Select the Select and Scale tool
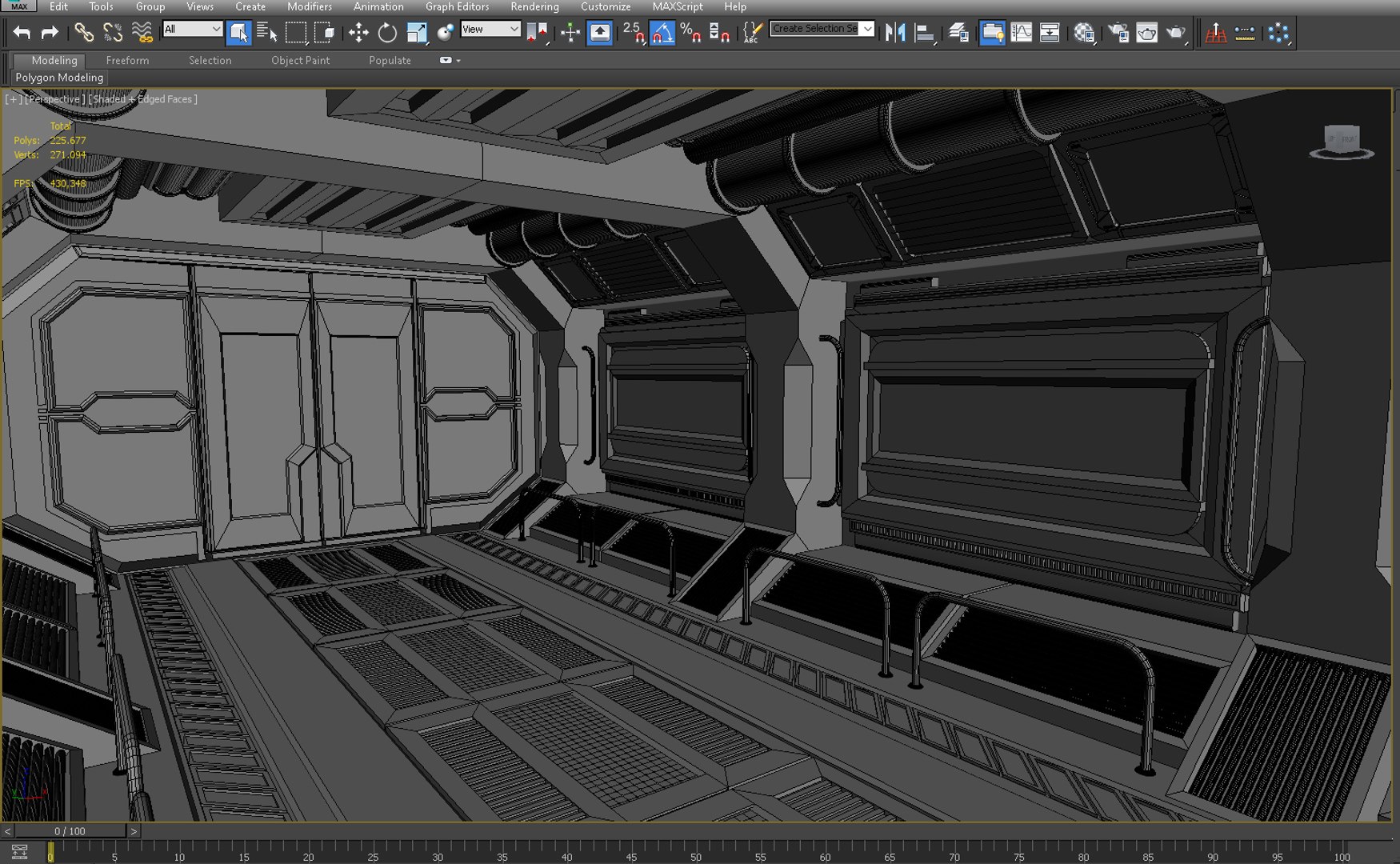 pyautogui.click(x=417, y=33)
